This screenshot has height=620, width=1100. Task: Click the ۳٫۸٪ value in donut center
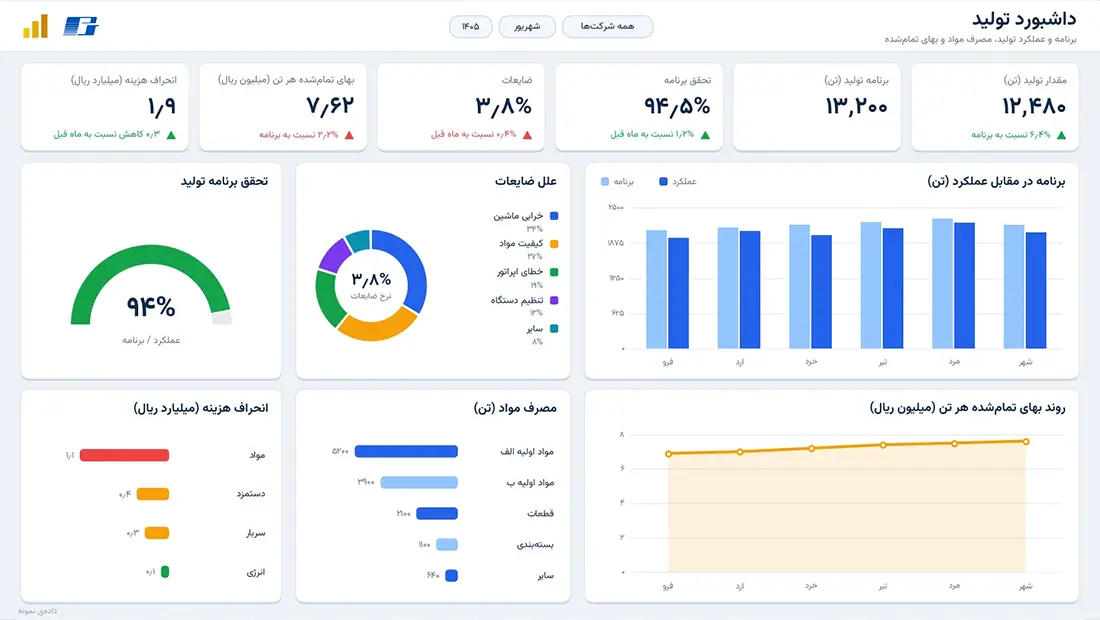tap(371, 280)
